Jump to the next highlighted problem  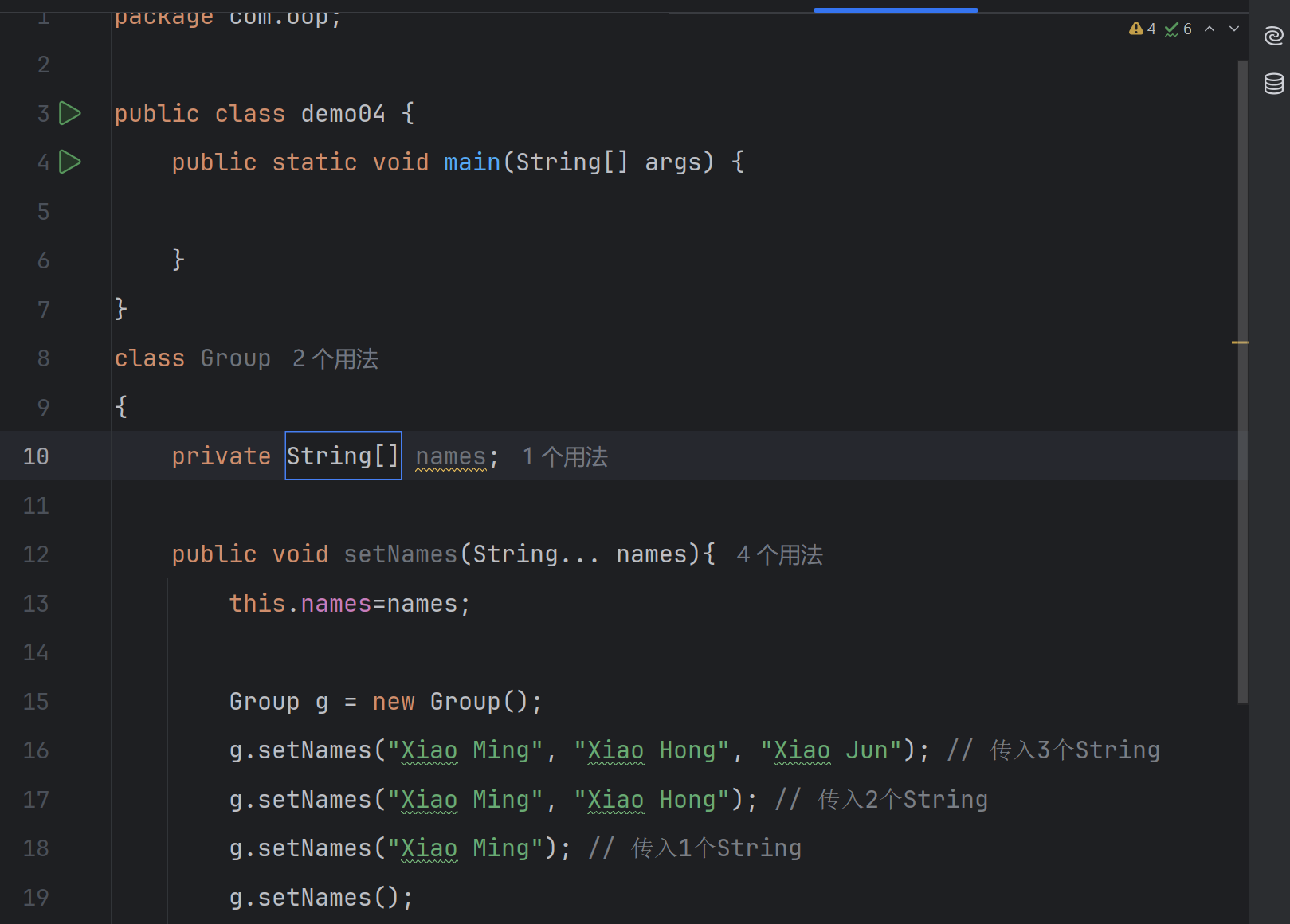(1234, 29)
